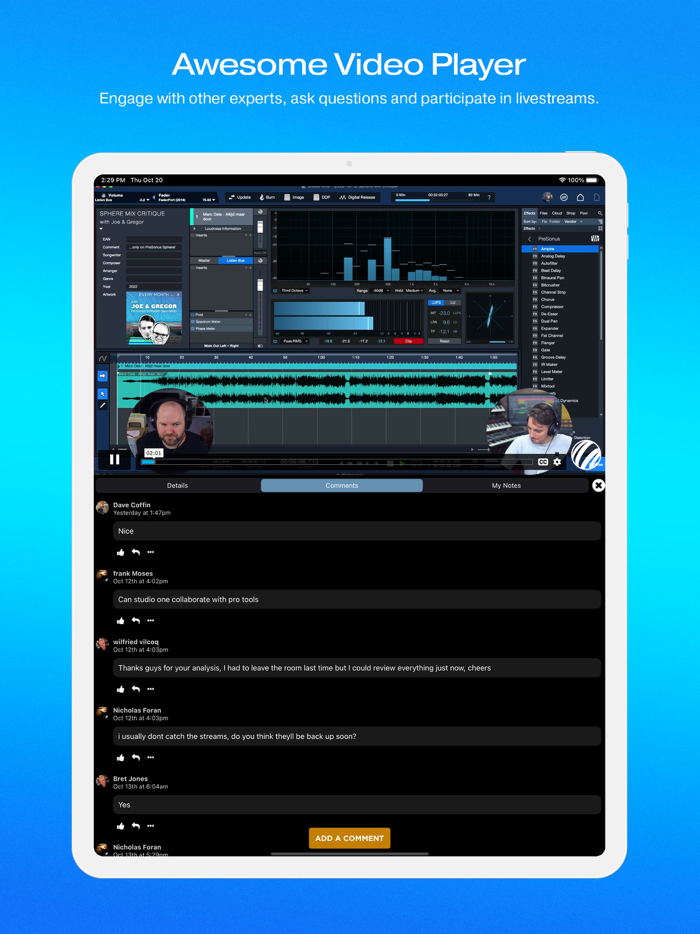Image resolution: width=700 pixels, height=934 pixels.
Task: Reply to Dave Coffin's comment
Action: (x=136, y=552)
